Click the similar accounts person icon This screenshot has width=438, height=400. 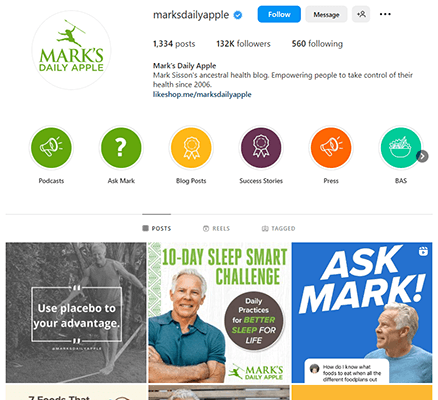click(361, 14)
